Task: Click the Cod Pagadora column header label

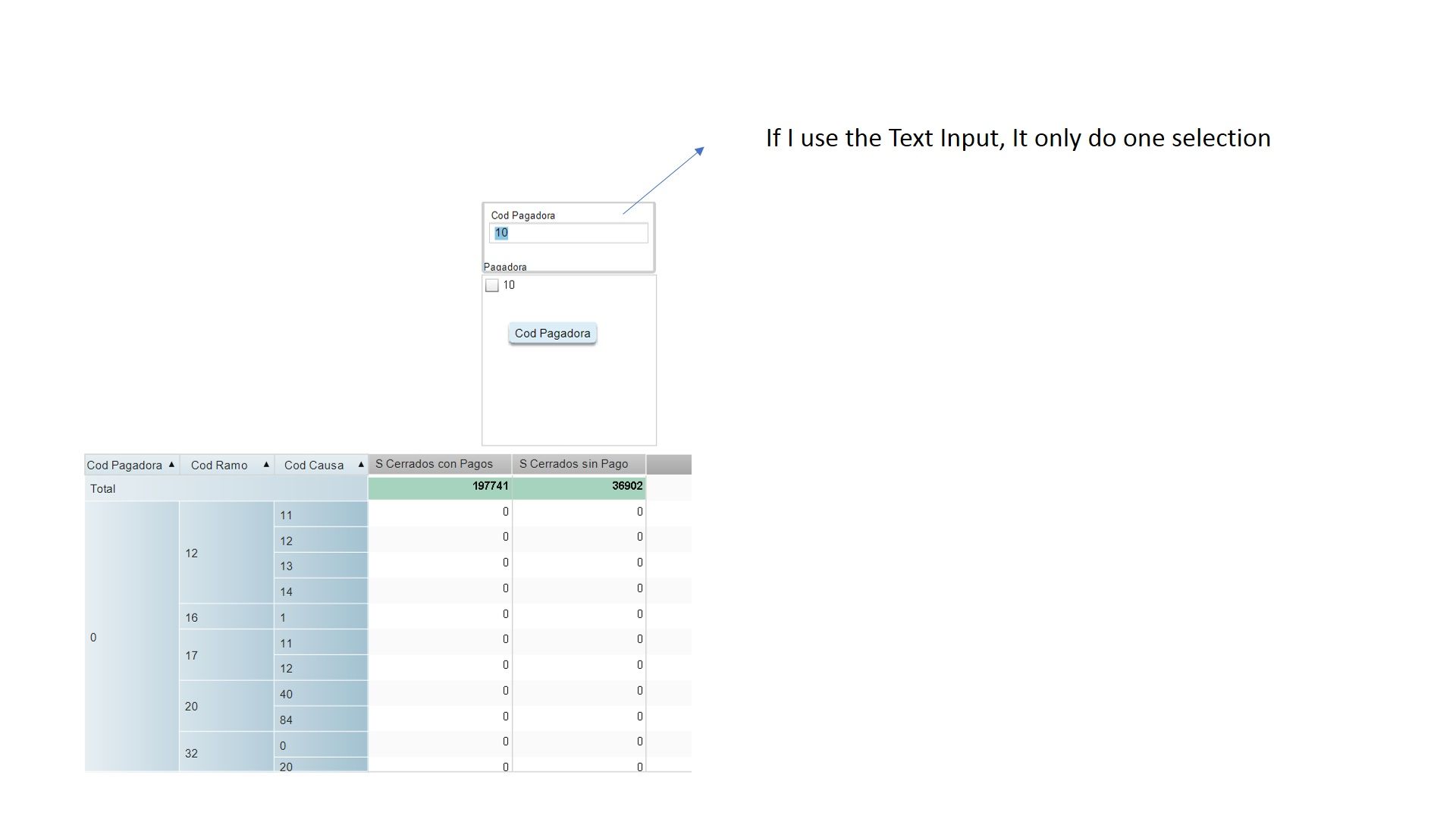Action: pos(125,465)
